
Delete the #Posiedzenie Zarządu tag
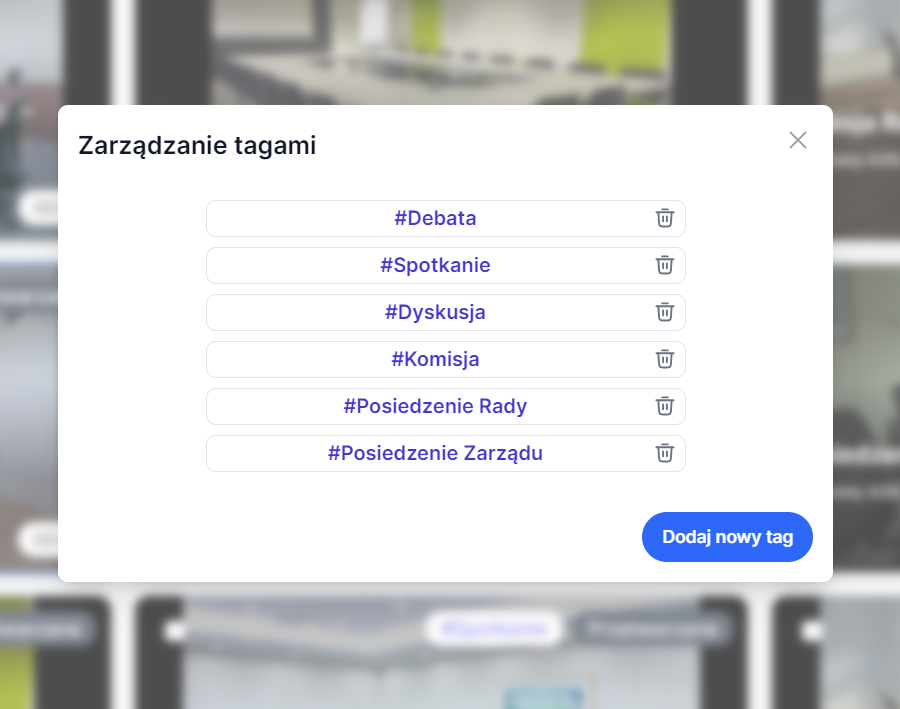pyautogui.click(x=665, y=453)
